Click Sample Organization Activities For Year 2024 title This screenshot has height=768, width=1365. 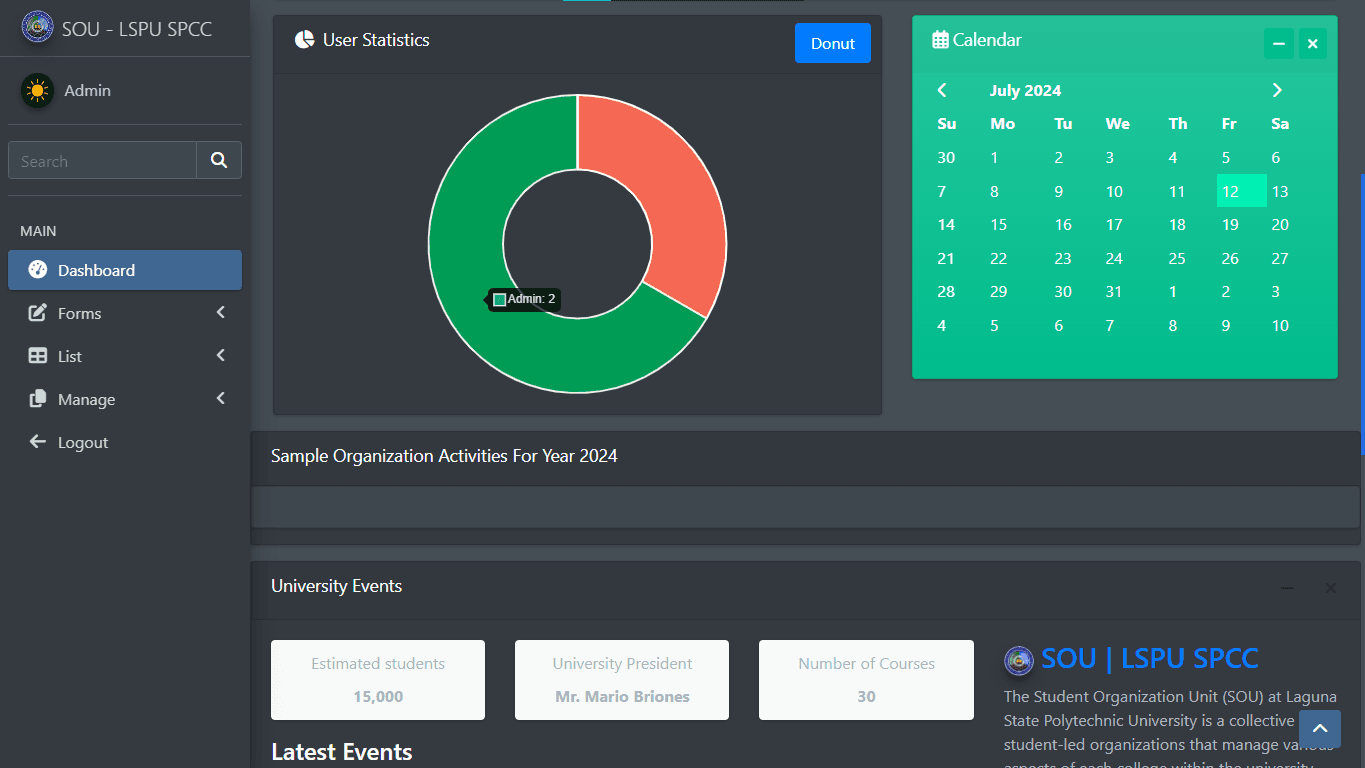click(x=444, y=456)
